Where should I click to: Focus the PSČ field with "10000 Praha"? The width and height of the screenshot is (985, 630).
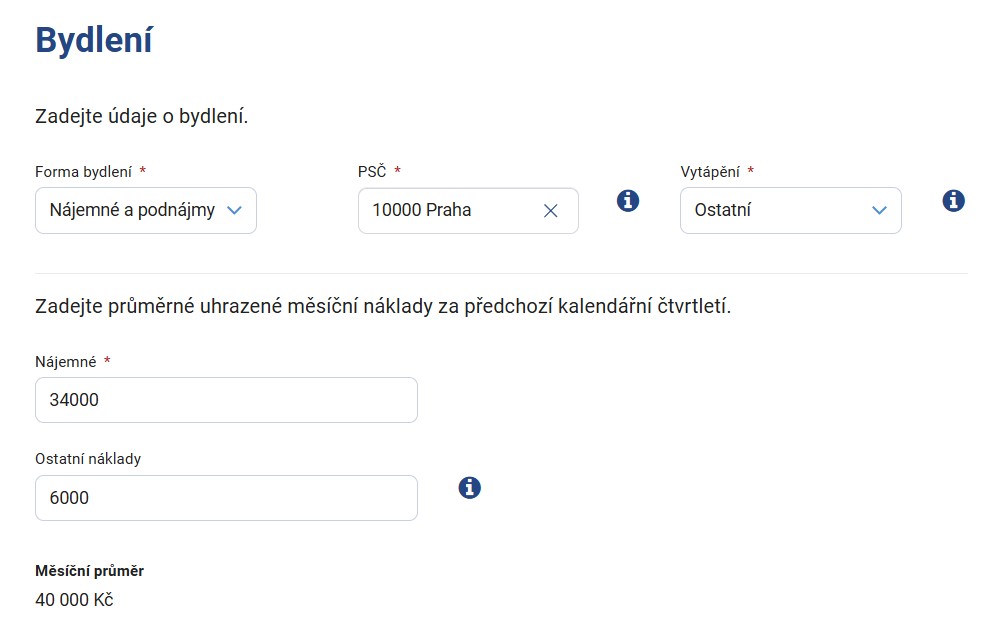pos(468,210)
